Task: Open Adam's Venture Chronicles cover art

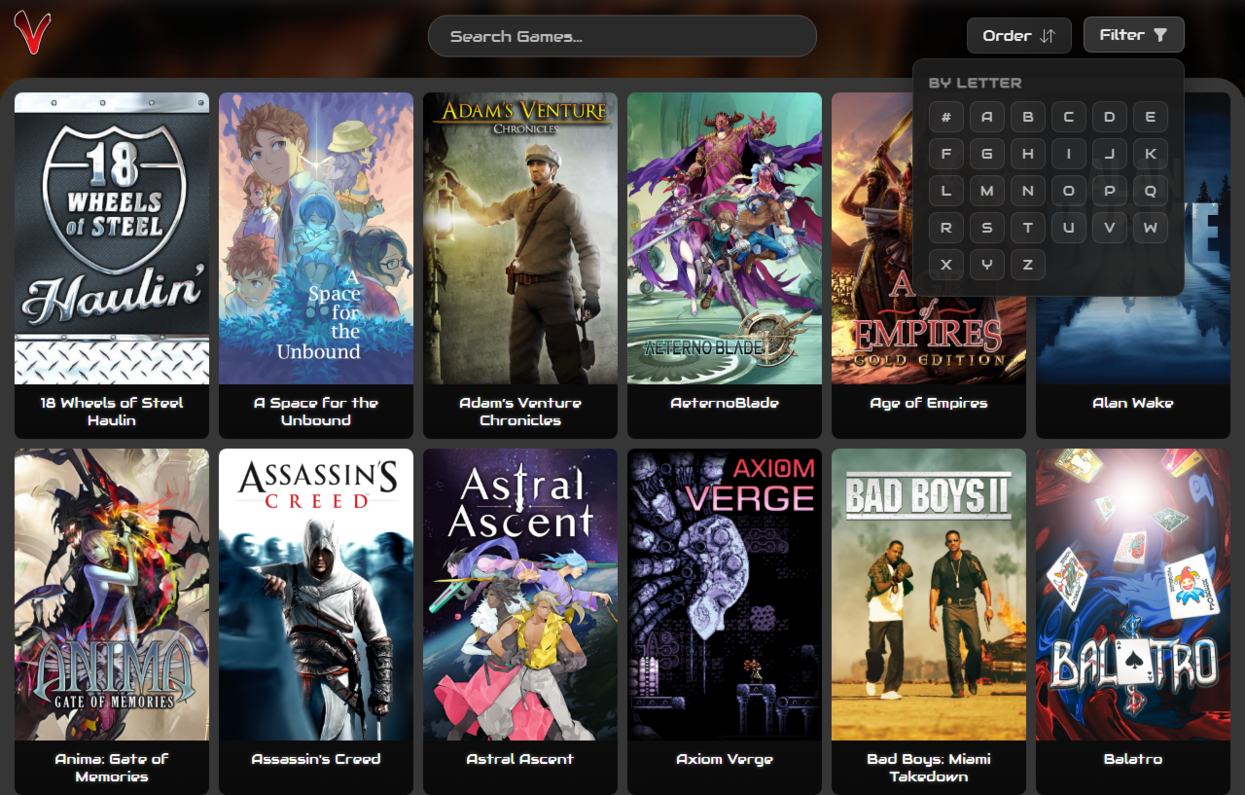Action: point(520,238)
